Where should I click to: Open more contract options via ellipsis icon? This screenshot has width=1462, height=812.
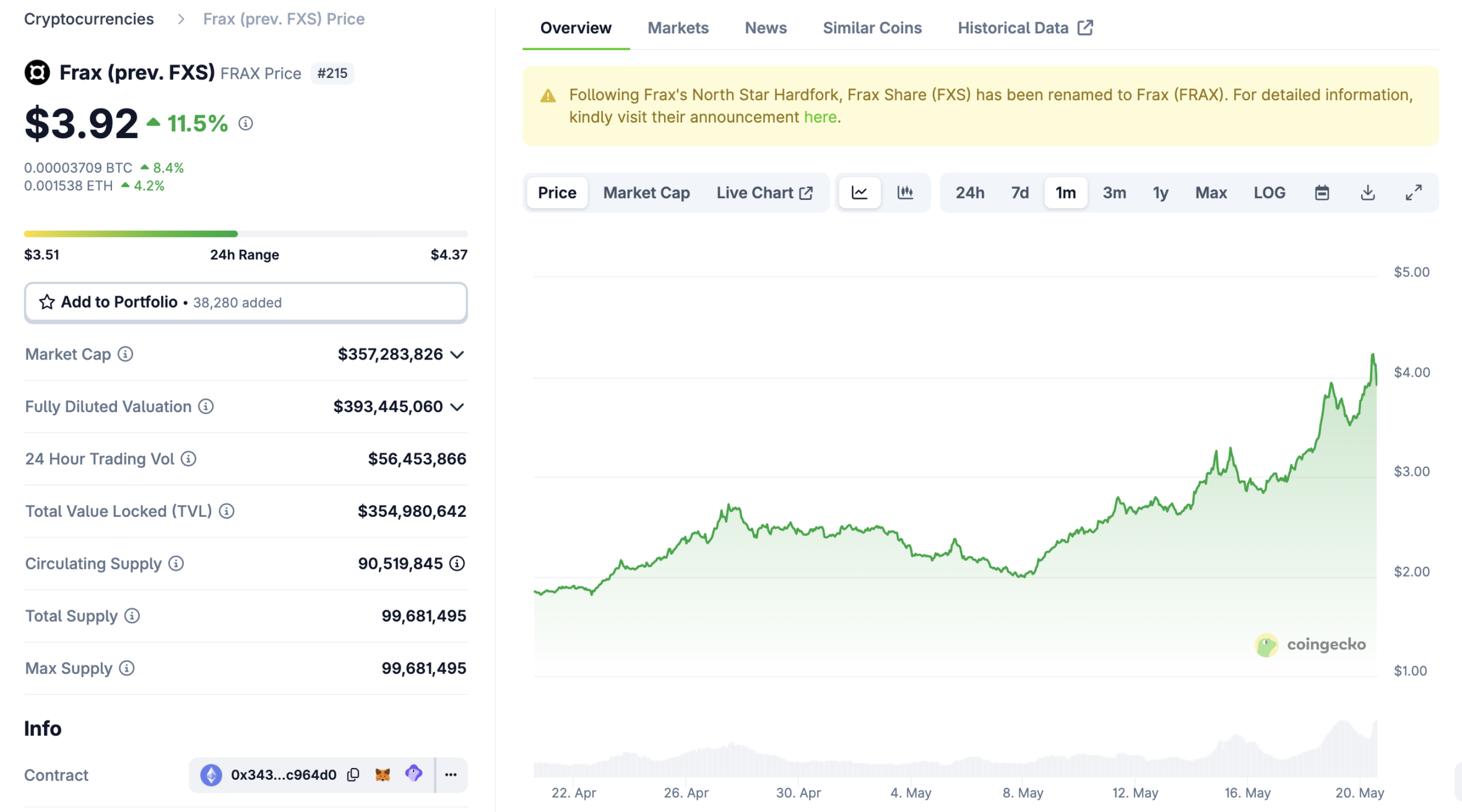pos(451,774)
